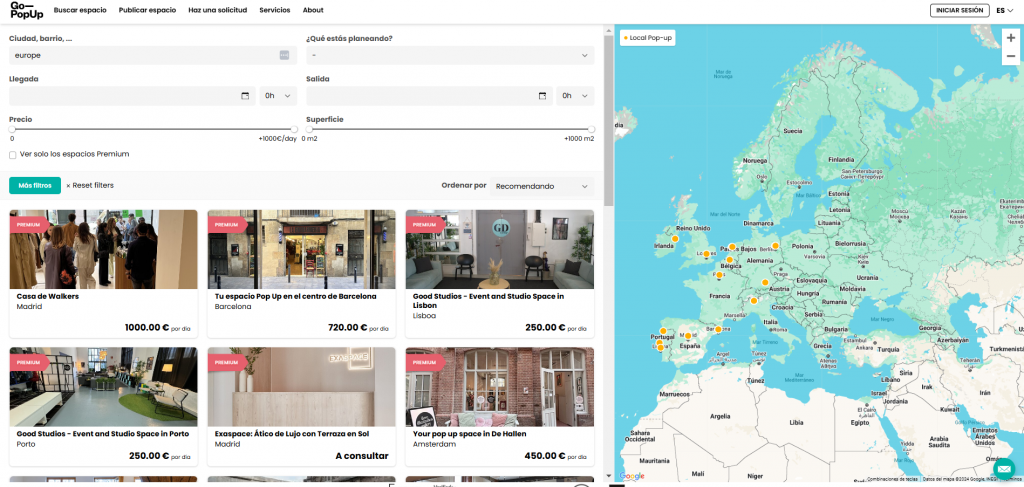Click the Precio slider left handle
Viewport: 1024px width, 487px height.
pyautogui.click(x=12, y=129)
